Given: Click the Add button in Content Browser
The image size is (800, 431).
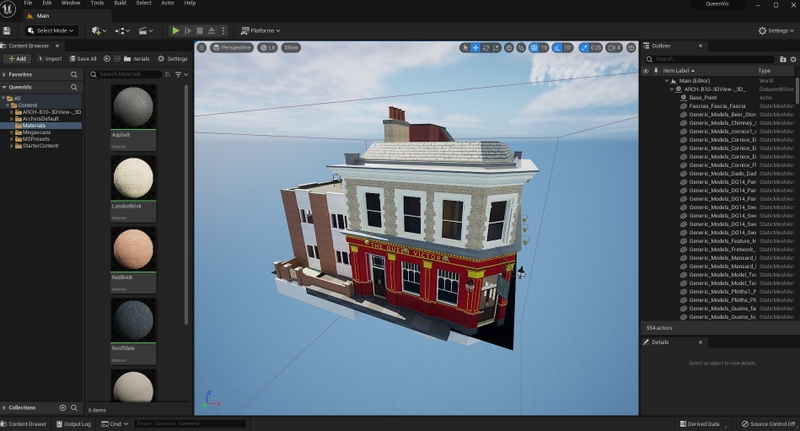Looking at the screenshot, I should (x=17, y=59).
